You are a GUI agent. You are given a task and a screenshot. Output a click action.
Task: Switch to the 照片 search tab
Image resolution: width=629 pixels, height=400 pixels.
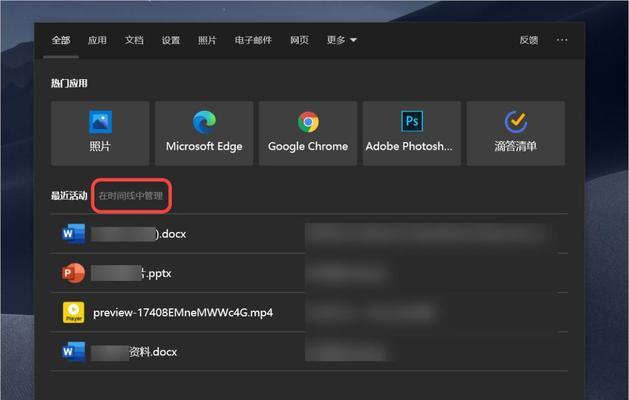pyautogui.click(x=207, y=40)
